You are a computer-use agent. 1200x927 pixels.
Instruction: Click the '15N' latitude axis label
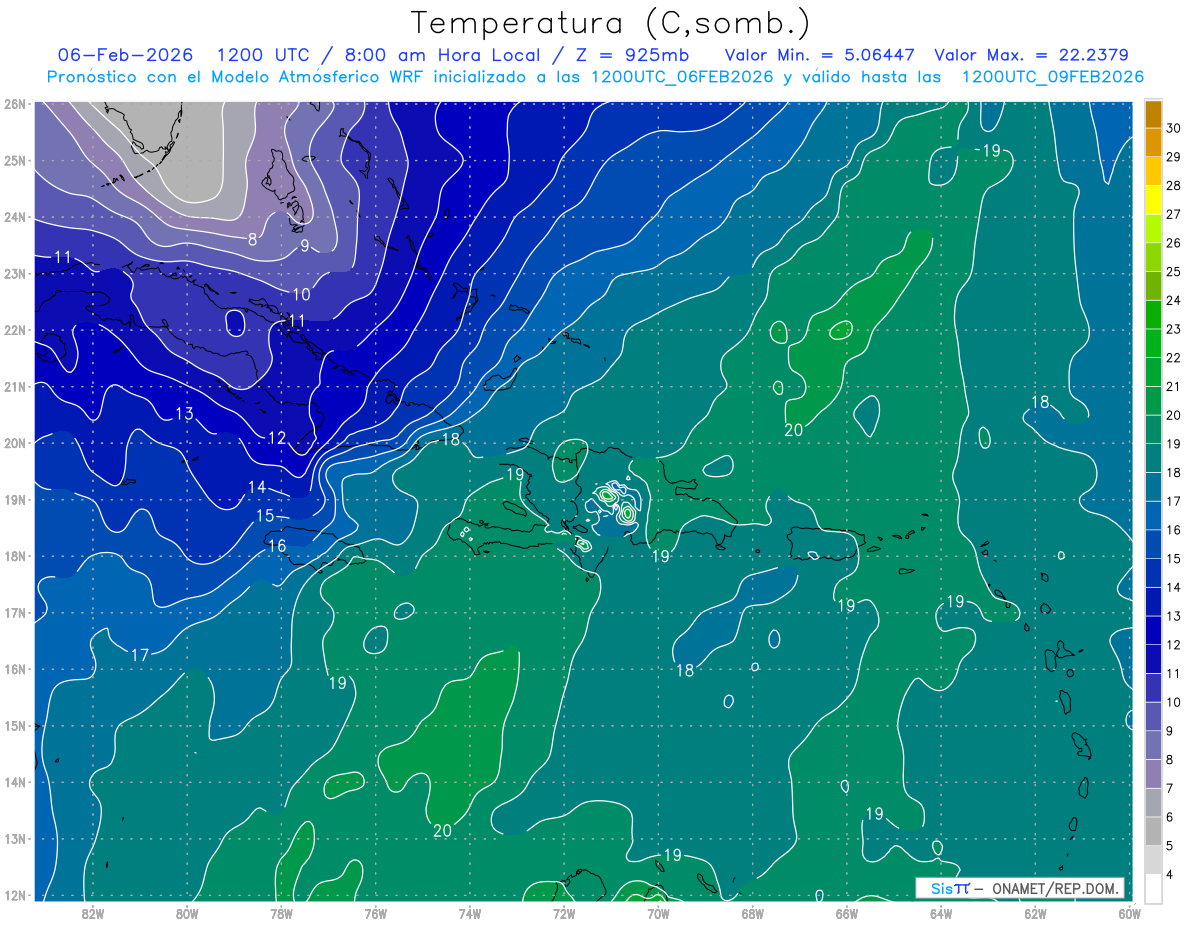[15, 726]
